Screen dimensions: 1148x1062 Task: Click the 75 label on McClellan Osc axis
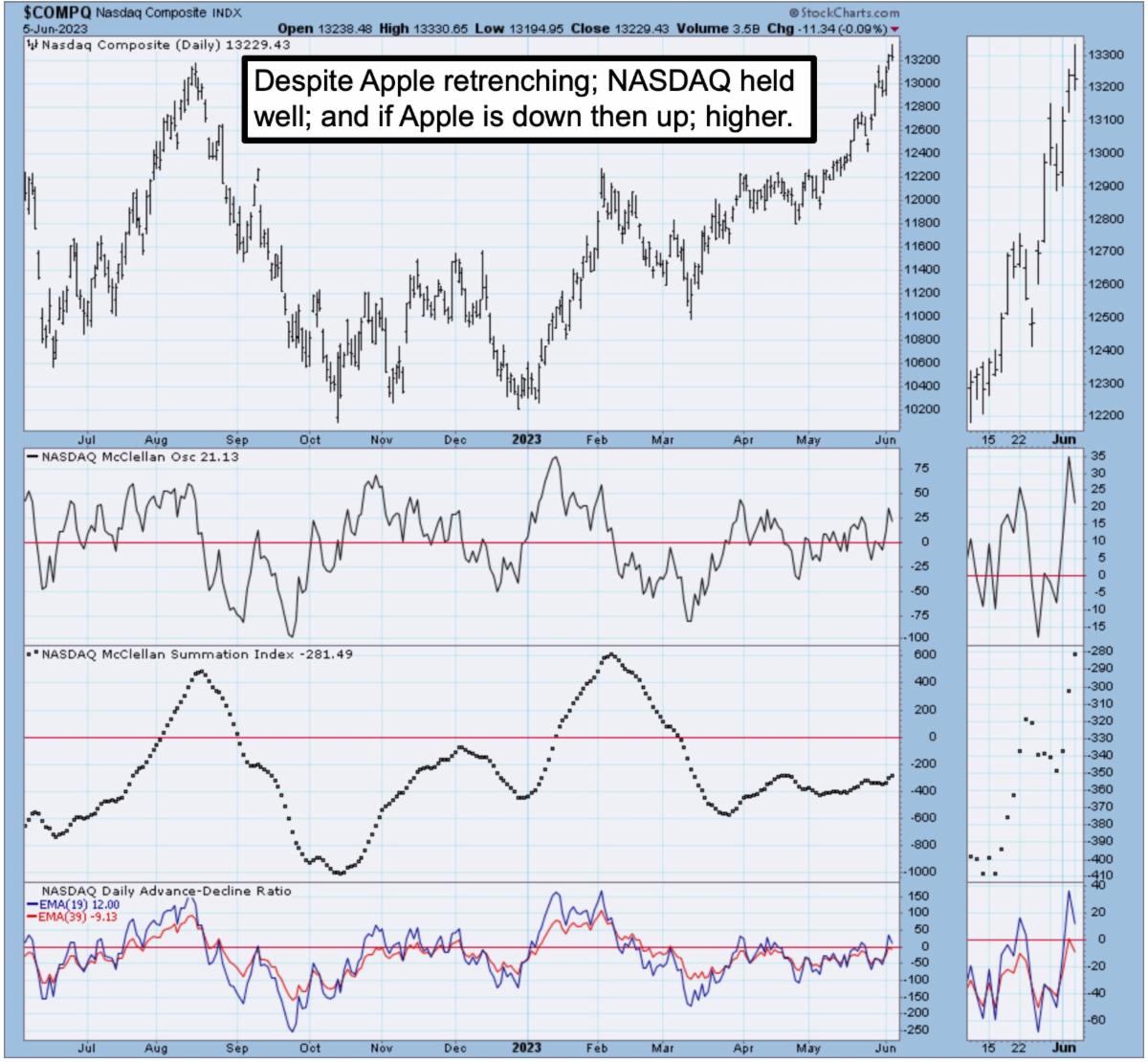point(923,469)
